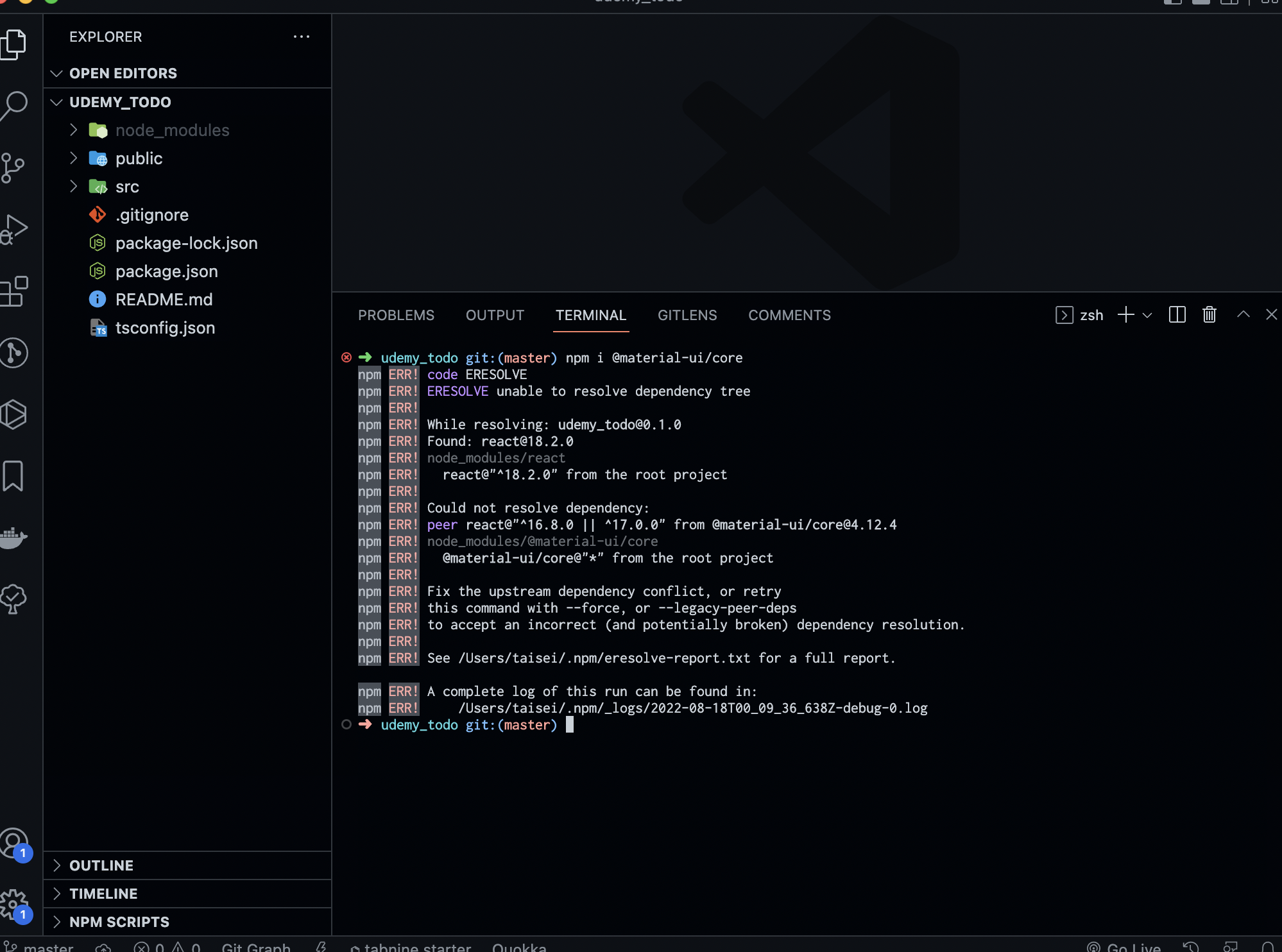Expand the NPM SCRIPTS section
The width and height of the screenshot is (1282, 952).
tap(119, 922)
